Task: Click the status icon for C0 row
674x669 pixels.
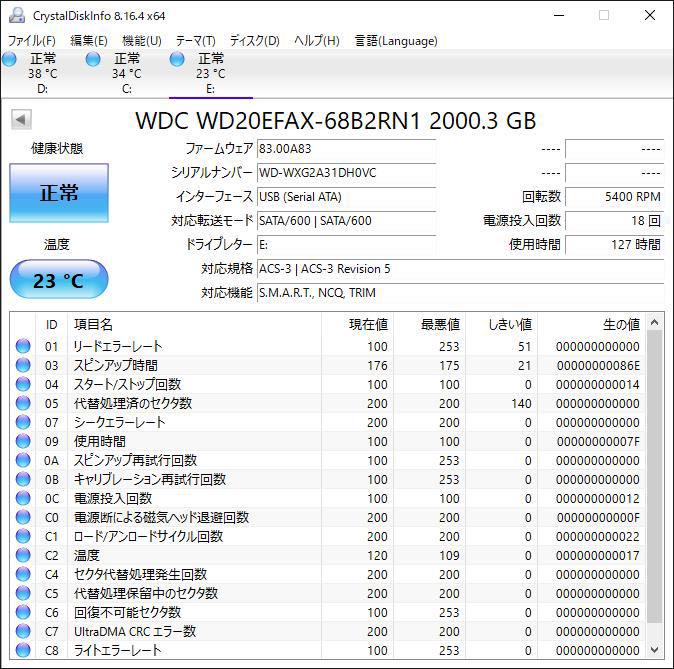Action: [23, 517]
